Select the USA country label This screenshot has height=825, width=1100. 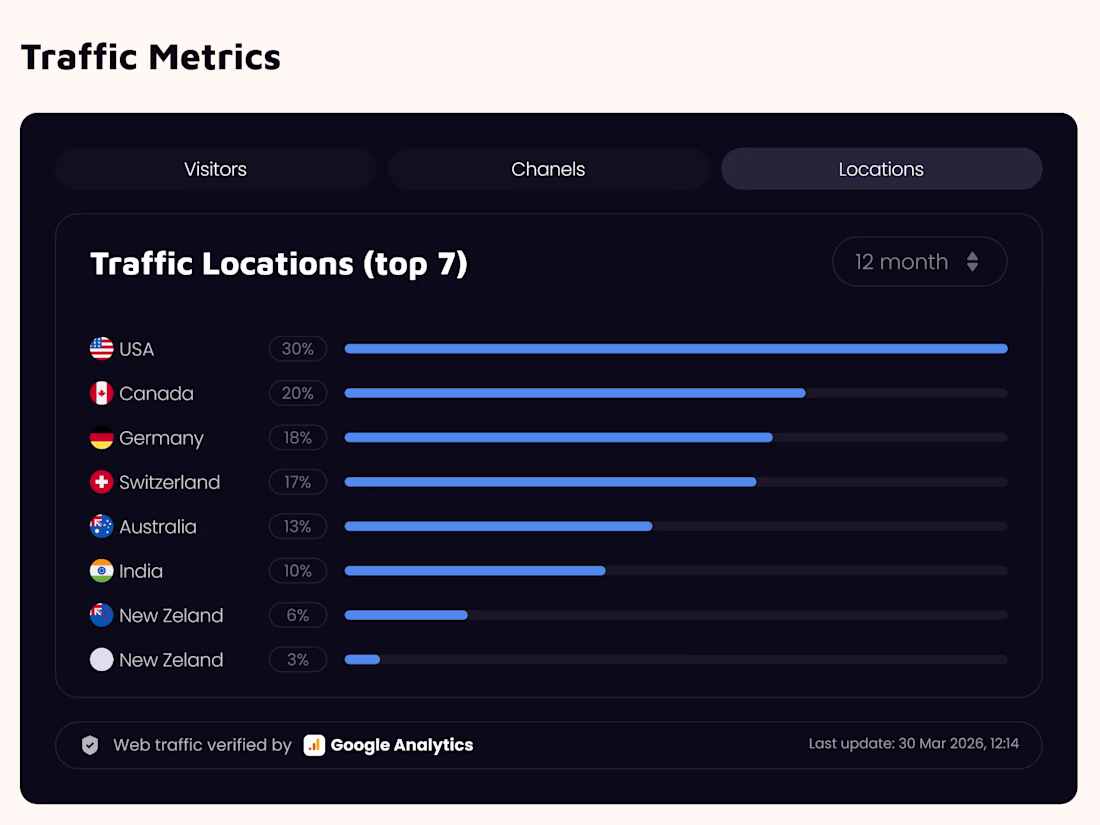[136, 349]
